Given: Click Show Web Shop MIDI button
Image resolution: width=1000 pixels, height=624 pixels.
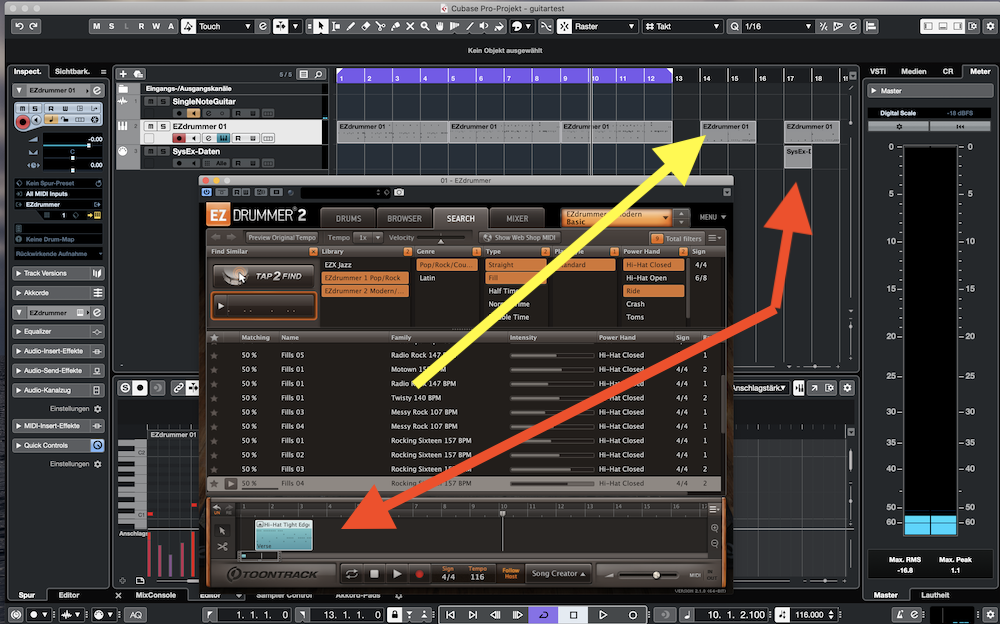Looking at the screenshot, I should click(519, 237).
